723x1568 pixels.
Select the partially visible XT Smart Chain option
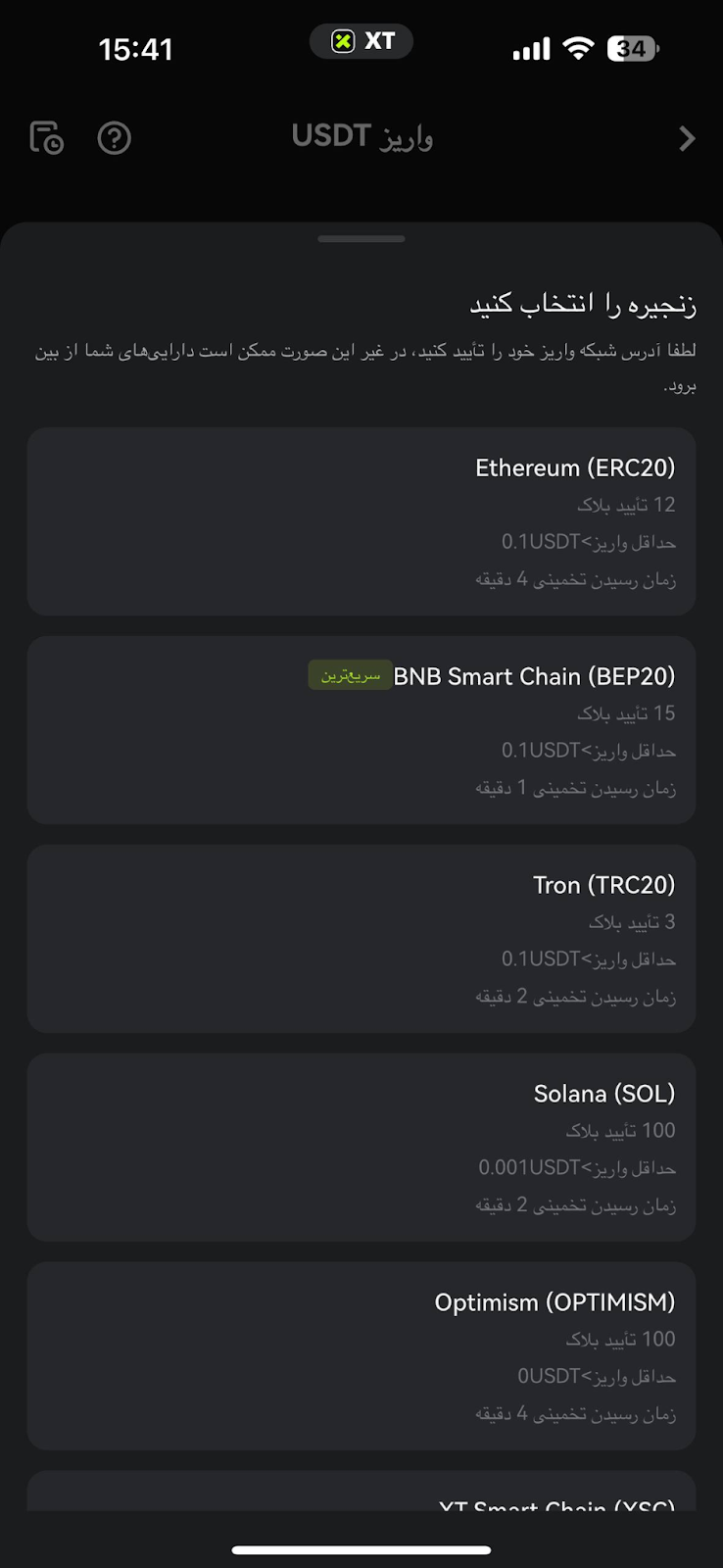[x=361, y=1495]
